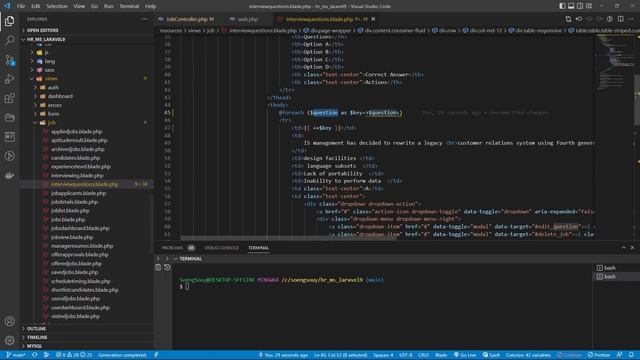Image resolution: width=640 pixels, height=360 pixels.
Task: Toggle Primary Side Bar layout icon
Action: [x=562, y=6]
